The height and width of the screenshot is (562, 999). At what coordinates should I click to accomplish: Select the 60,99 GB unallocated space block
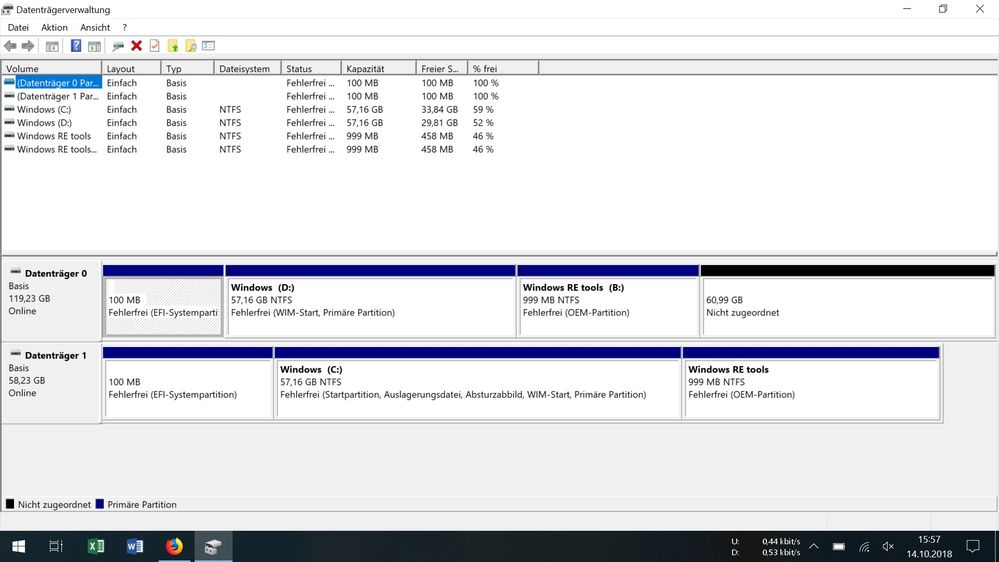(x=847, y=306)
